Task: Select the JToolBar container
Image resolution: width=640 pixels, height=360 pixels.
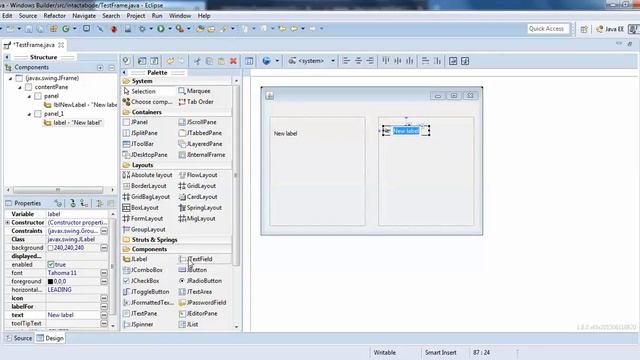Action: (138, 144)
